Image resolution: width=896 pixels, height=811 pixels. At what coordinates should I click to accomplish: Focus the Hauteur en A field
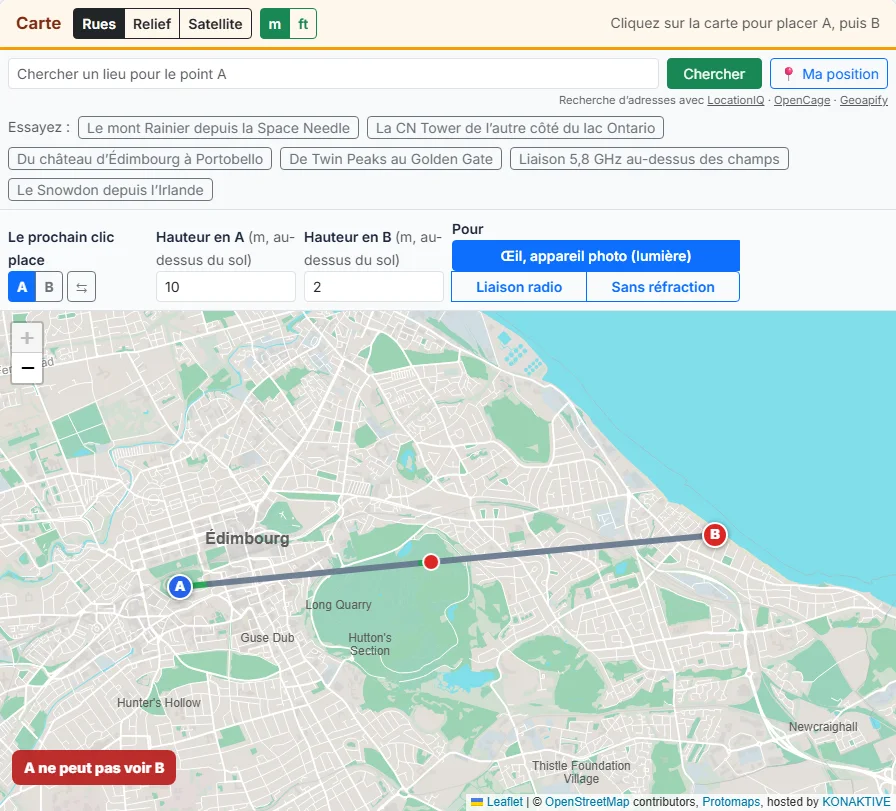(226, 287)
